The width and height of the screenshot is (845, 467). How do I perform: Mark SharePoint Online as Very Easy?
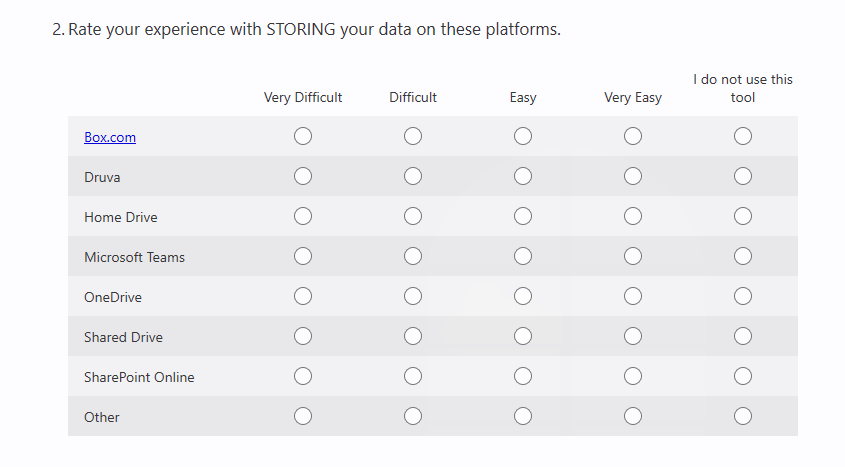point(633,376)
